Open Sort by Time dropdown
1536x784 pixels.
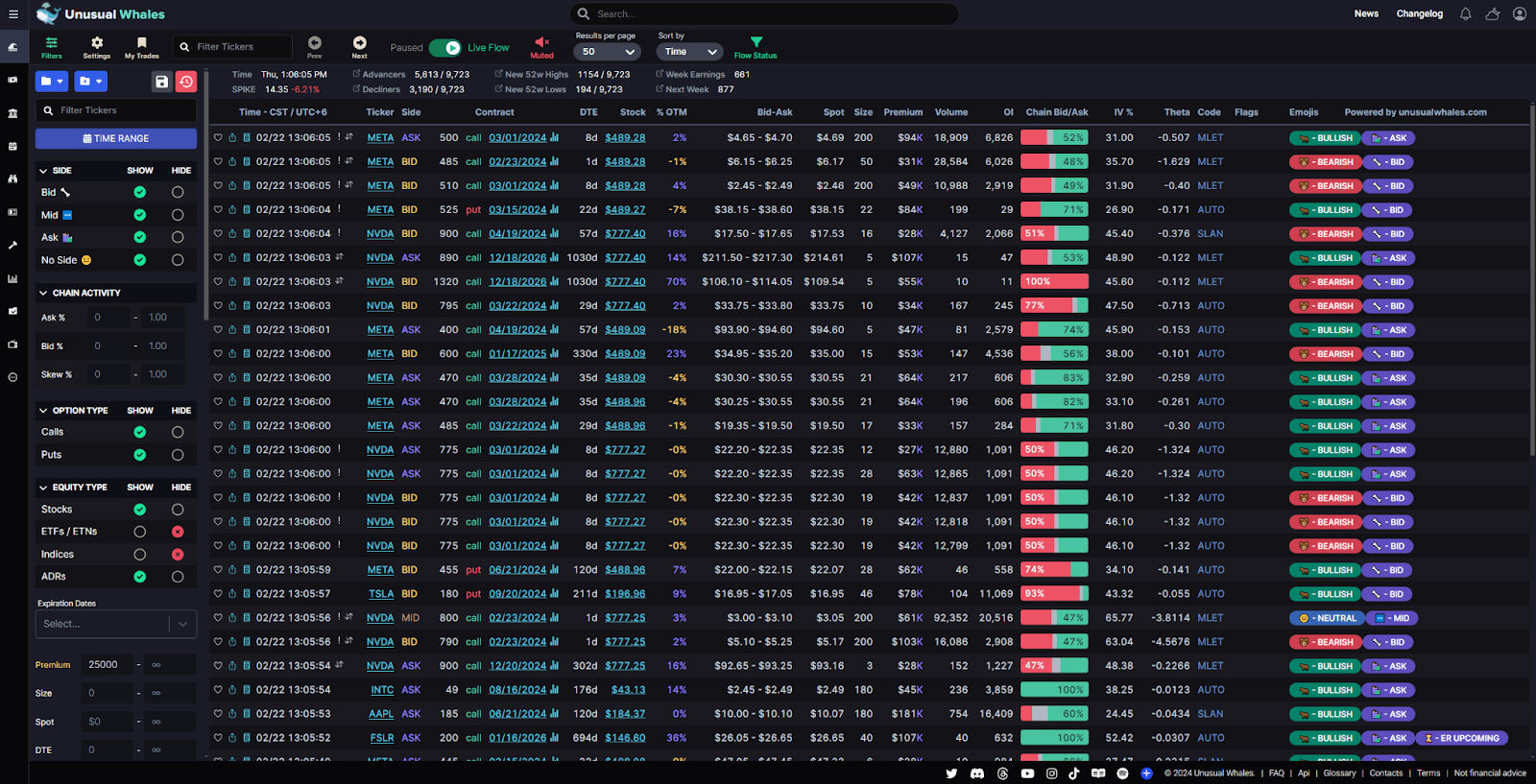[689, 52]
